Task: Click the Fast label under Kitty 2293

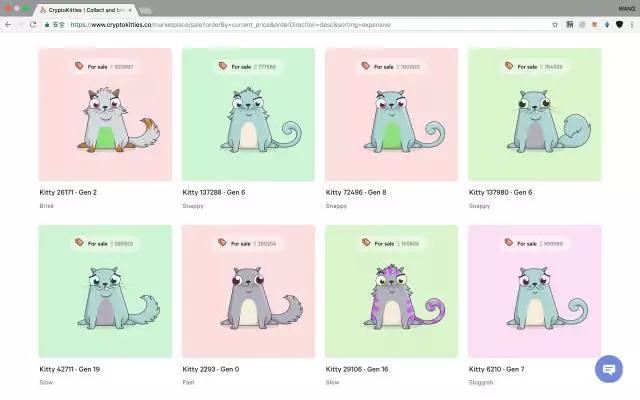Action: click(189, 382)
